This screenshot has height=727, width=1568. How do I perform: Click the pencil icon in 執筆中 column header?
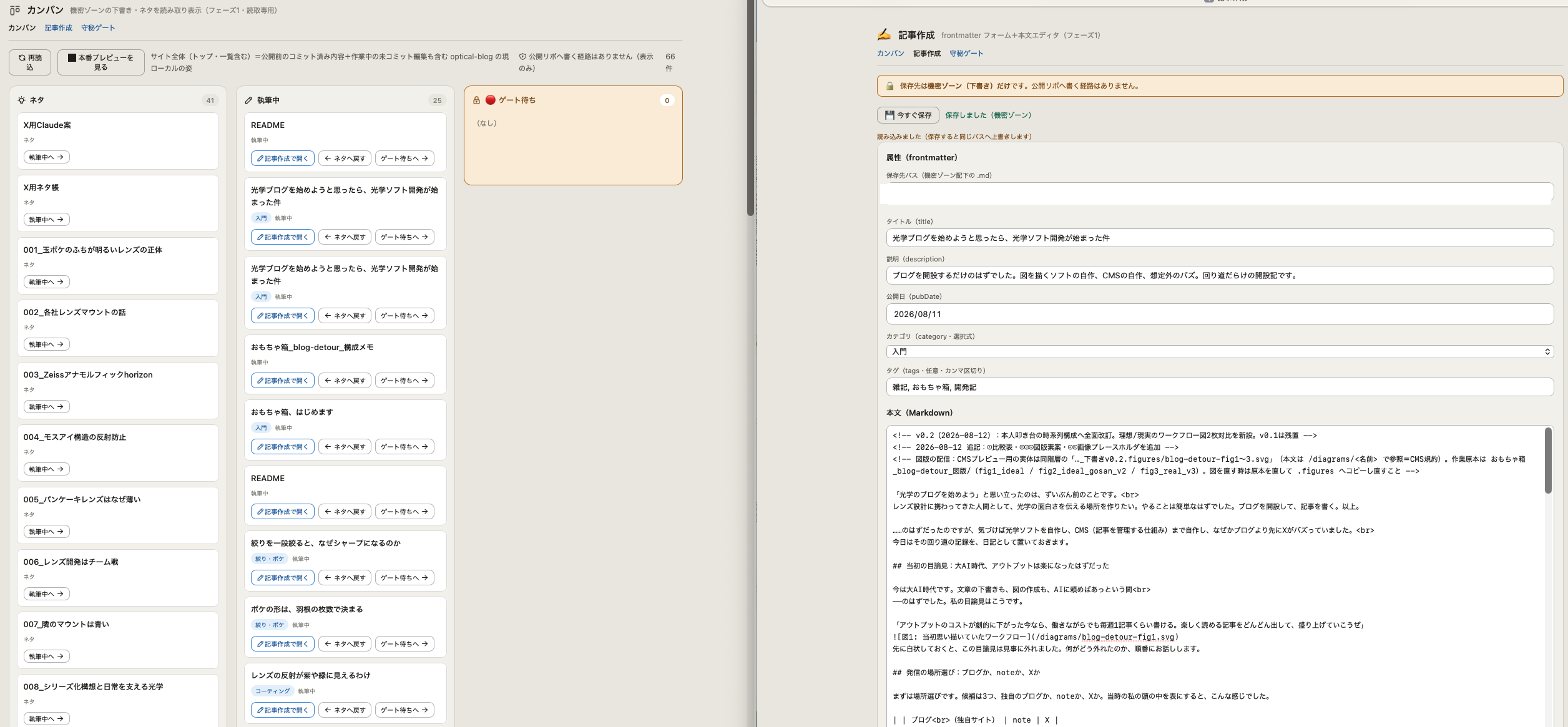click(x=248, y=100)
